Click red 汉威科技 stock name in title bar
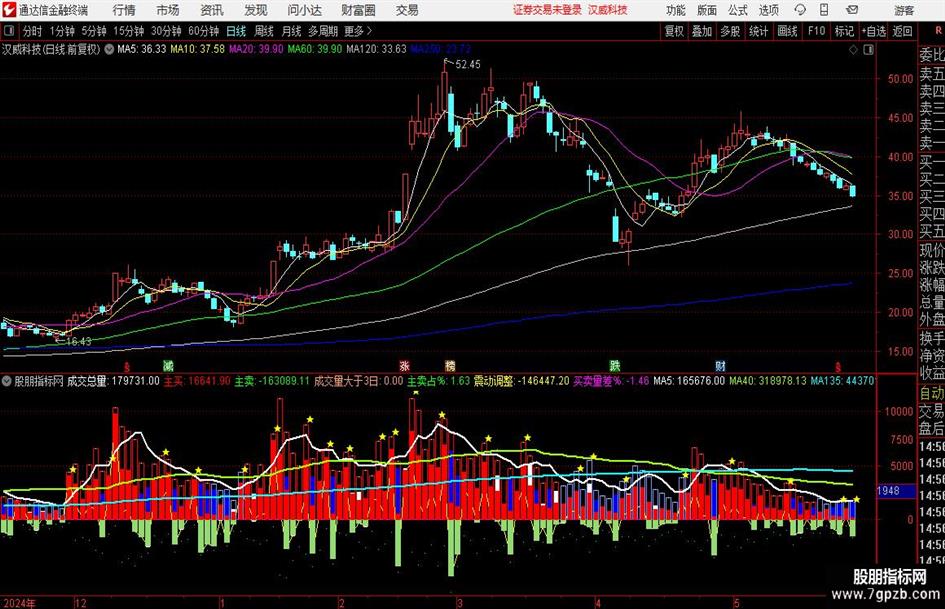Viewport: 945px width, 609px height. pos(608,10)
